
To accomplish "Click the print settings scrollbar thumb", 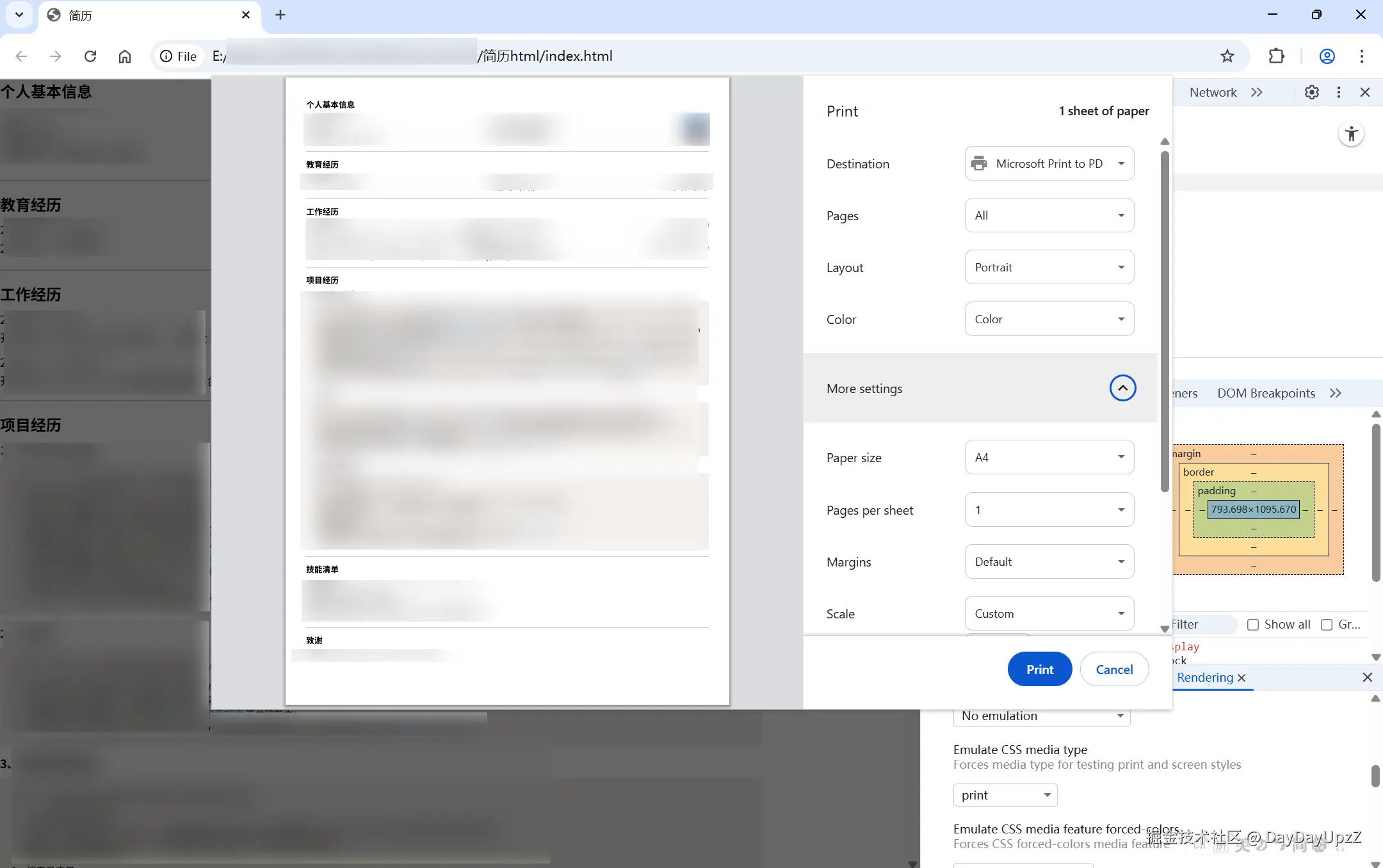I will pos(1165,320).
